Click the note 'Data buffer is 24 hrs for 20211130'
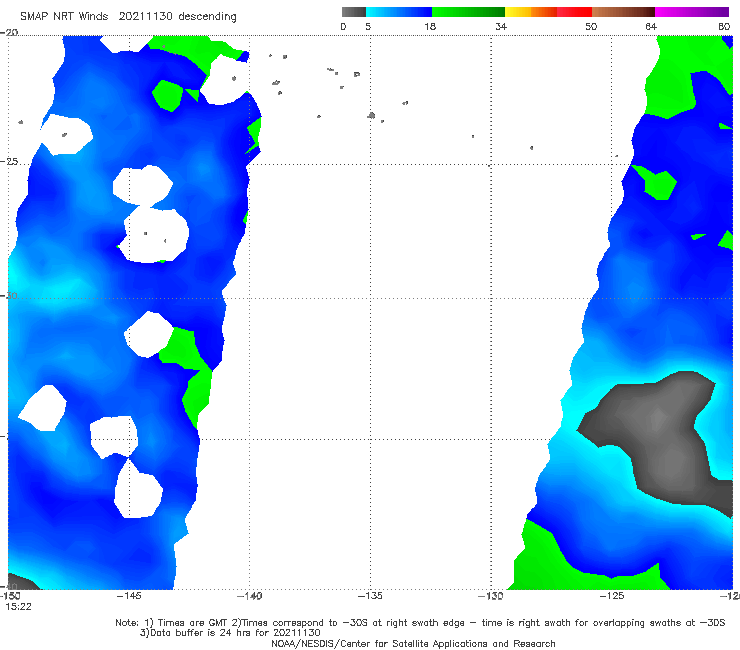This screenshot has height=650, width=740. click(230, 633)
